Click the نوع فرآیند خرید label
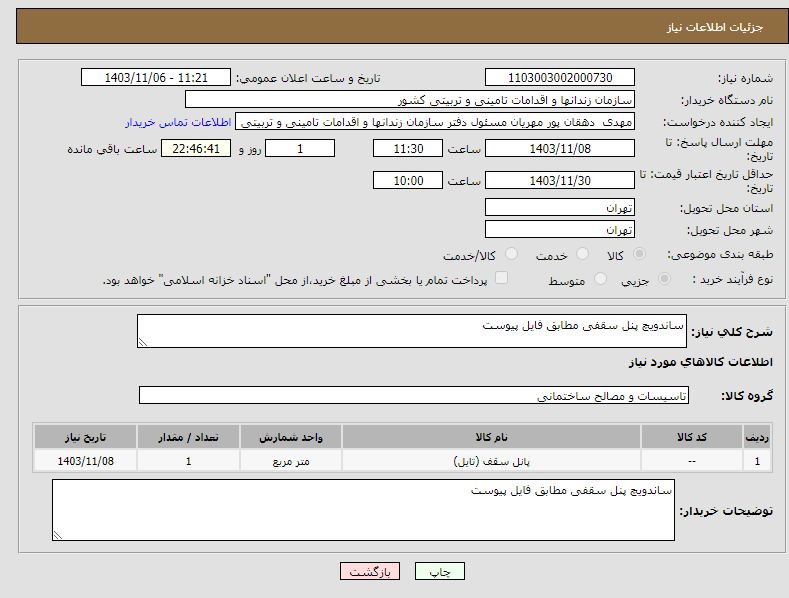 [732, 279]
